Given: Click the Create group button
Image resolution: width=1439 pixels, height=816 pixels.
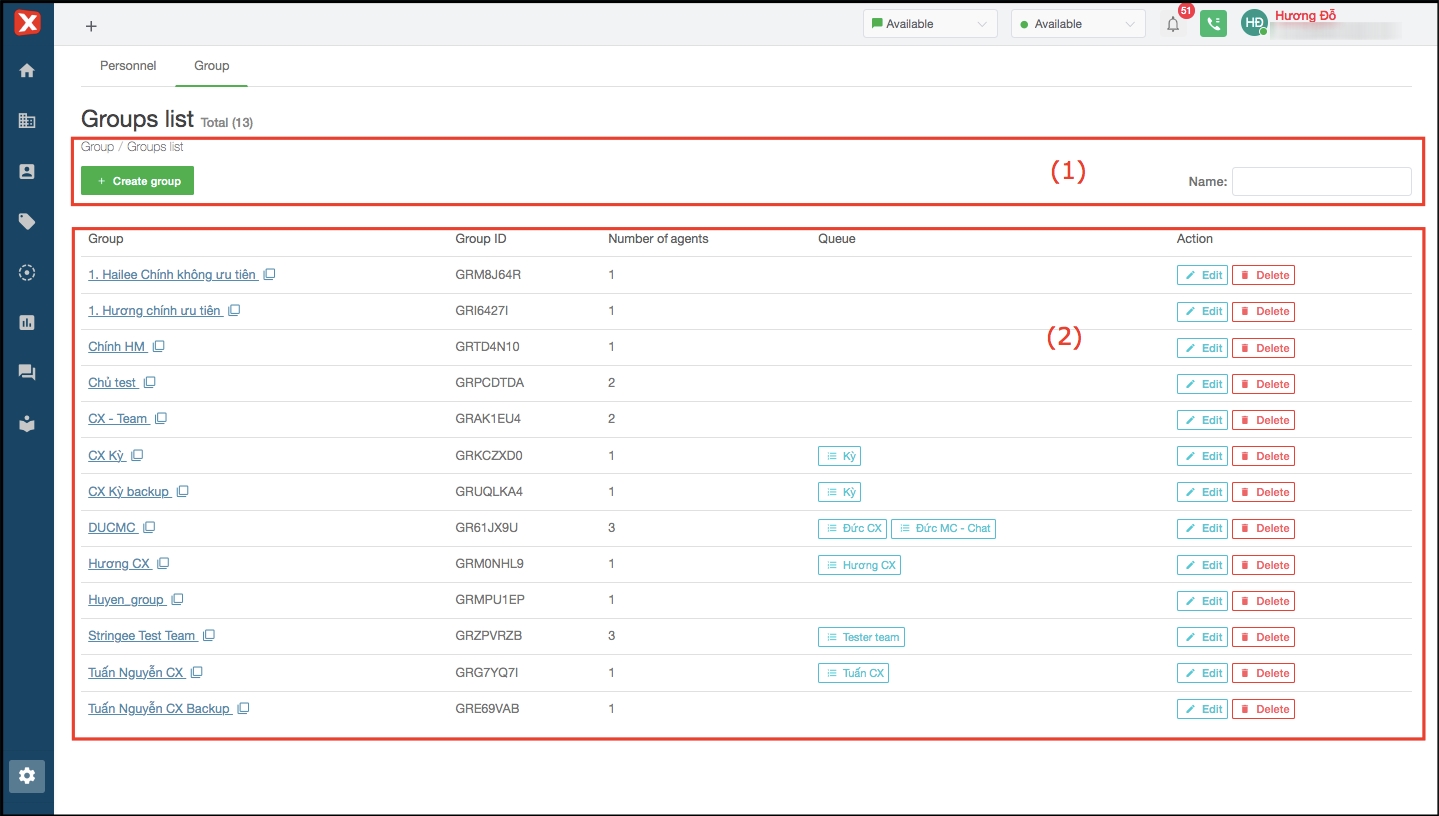Looking at the screenshot, I should 138,181.
